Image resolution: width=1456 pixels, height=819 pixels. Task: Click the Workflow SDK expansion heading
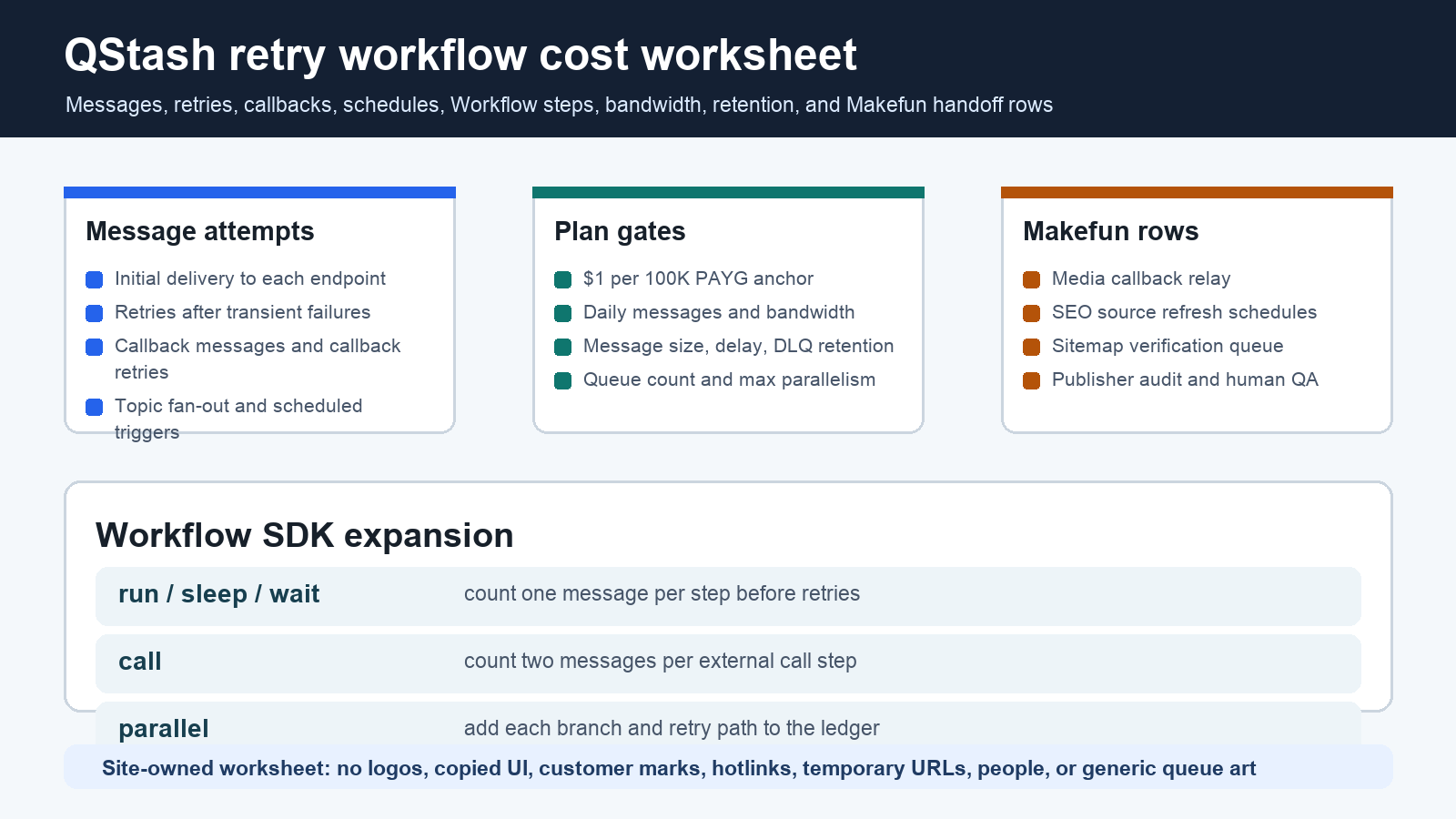coord(305,535)
